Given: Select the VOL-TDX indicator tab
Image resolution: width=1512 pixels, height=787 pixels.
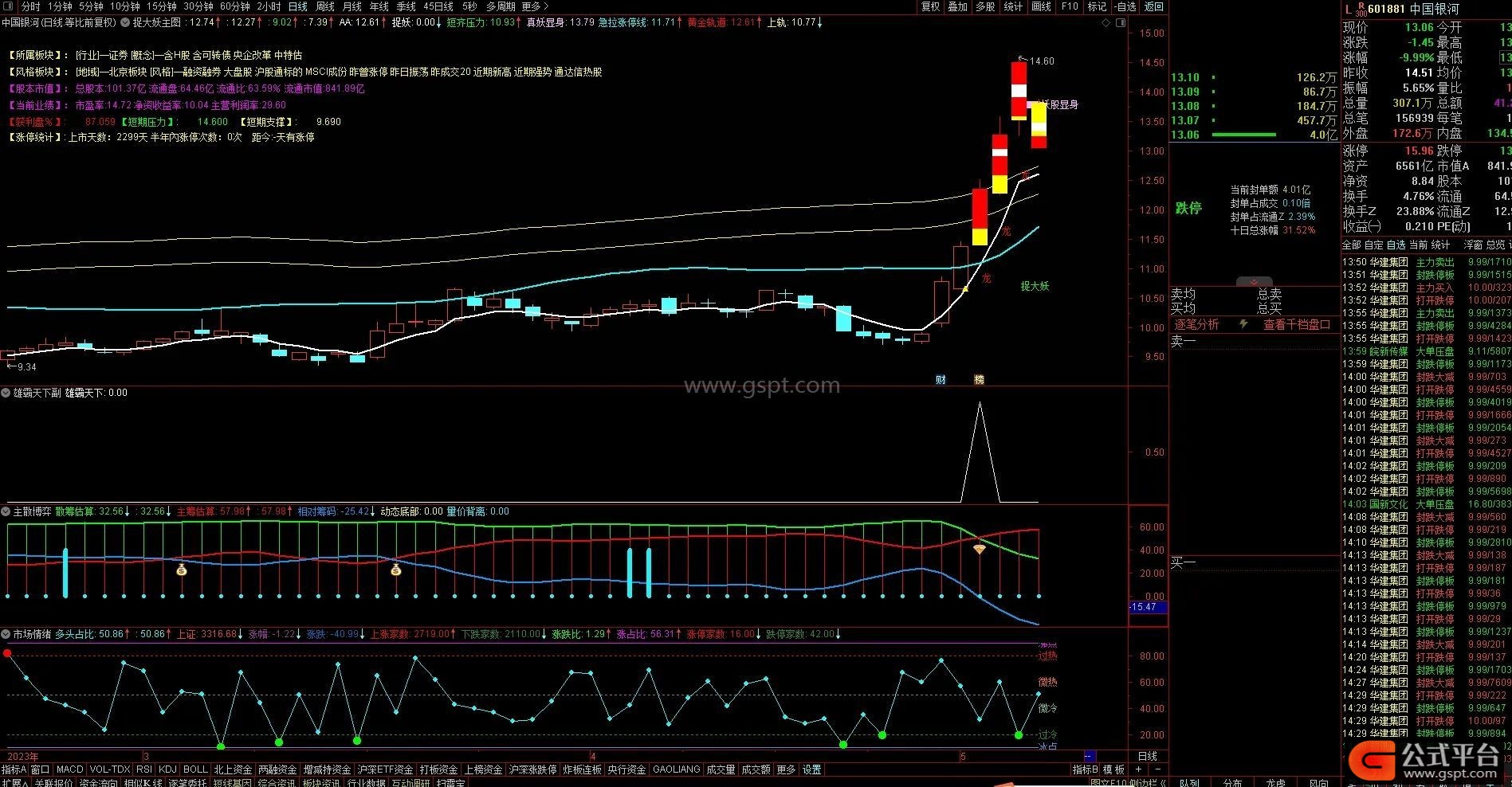Looking at the screenshot, I should 110,769.
